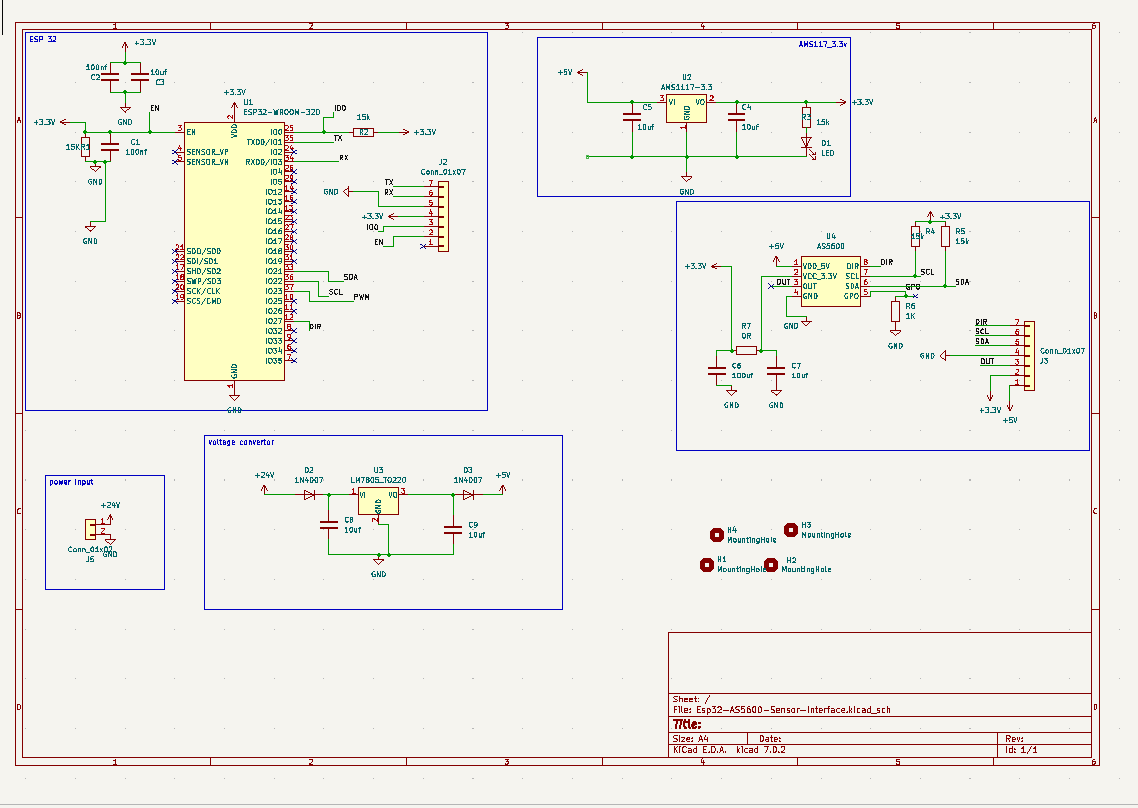Select resistor R2 on the IO0 line
The height and width of the screenshot is (808, 1138).
click(x=364, y=132)
